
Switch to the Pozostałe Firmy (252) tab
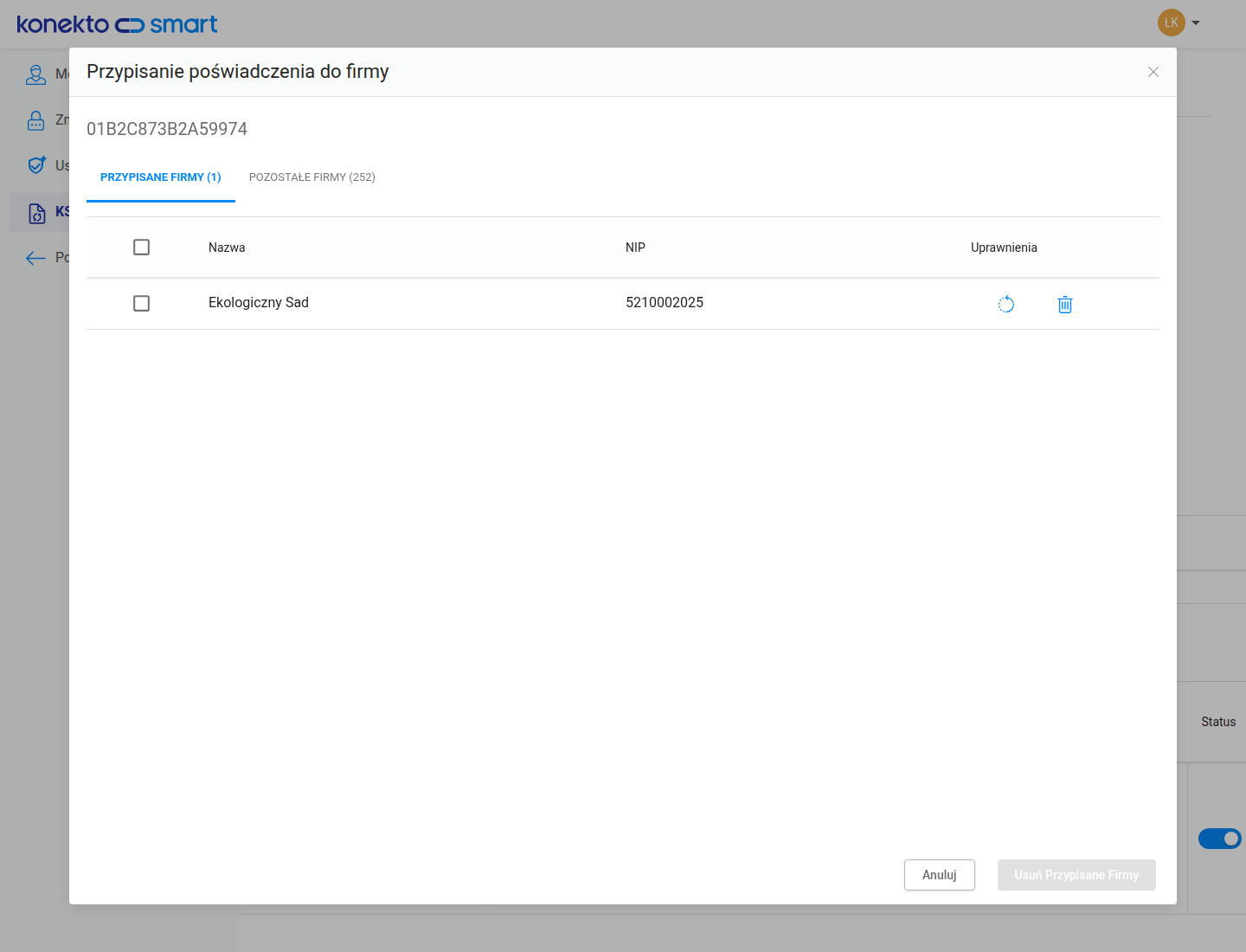[312, 177]
